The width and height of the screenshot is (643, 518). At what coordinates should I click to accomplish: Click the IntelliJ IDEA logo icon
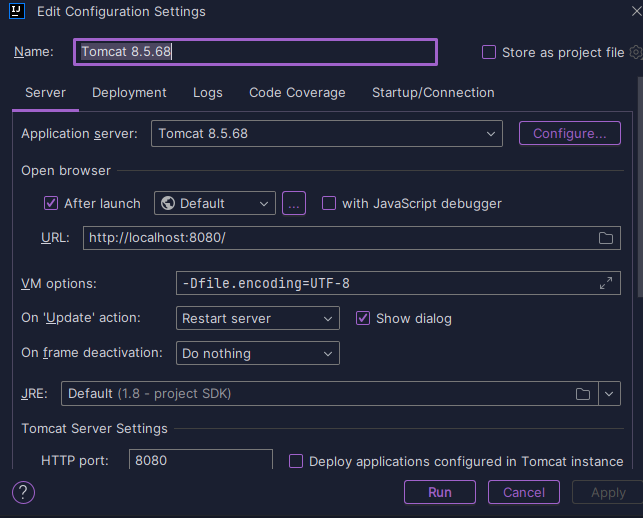pyautogui.click(x=17, y=11)
